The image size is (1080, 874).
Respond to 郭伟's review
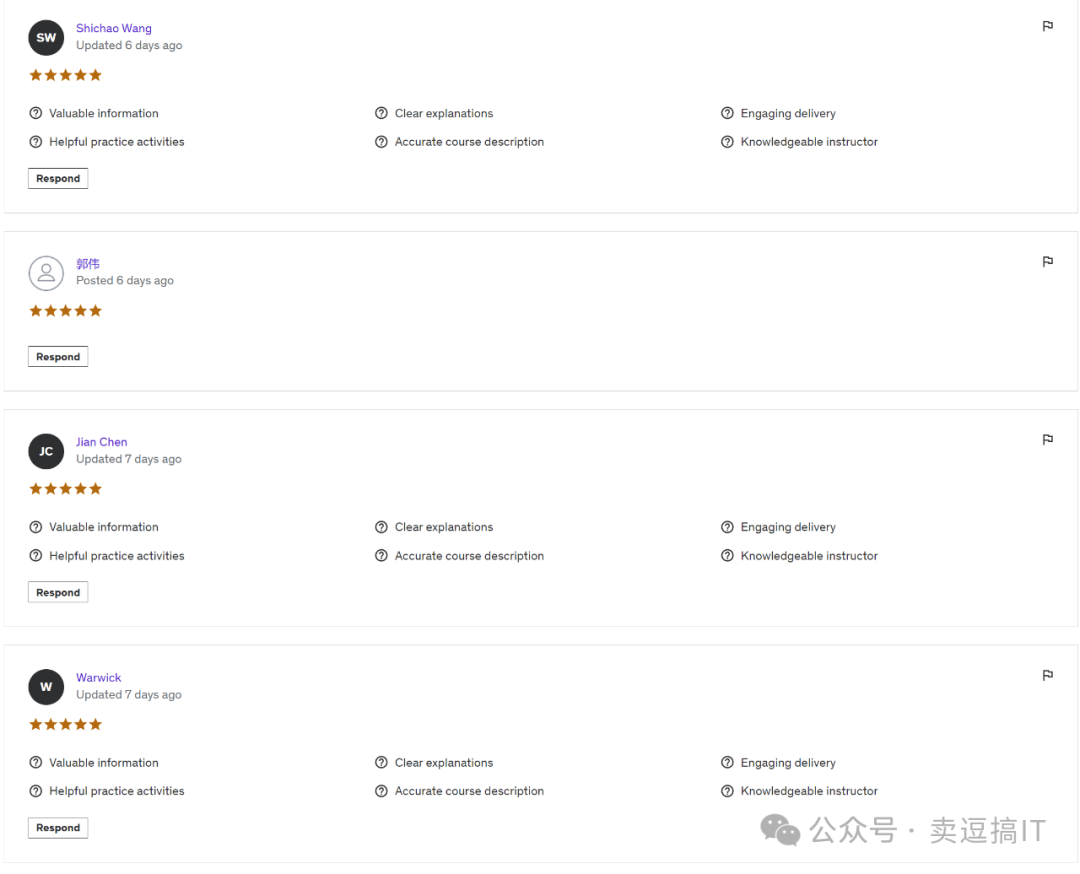click(x=58, y=357)
